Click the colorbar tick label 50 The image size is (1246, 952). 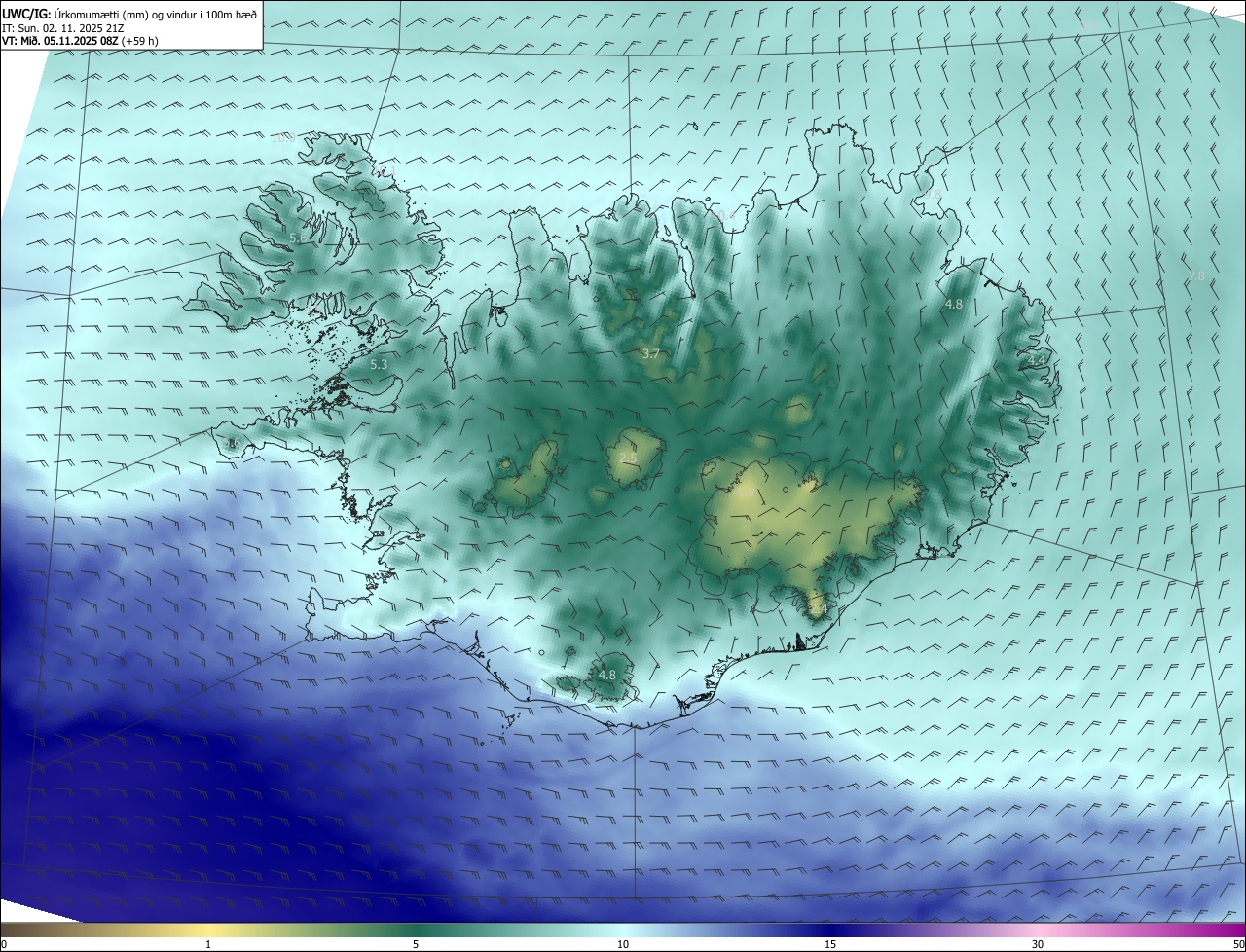pyautogui.click(x=1238, y=944)
